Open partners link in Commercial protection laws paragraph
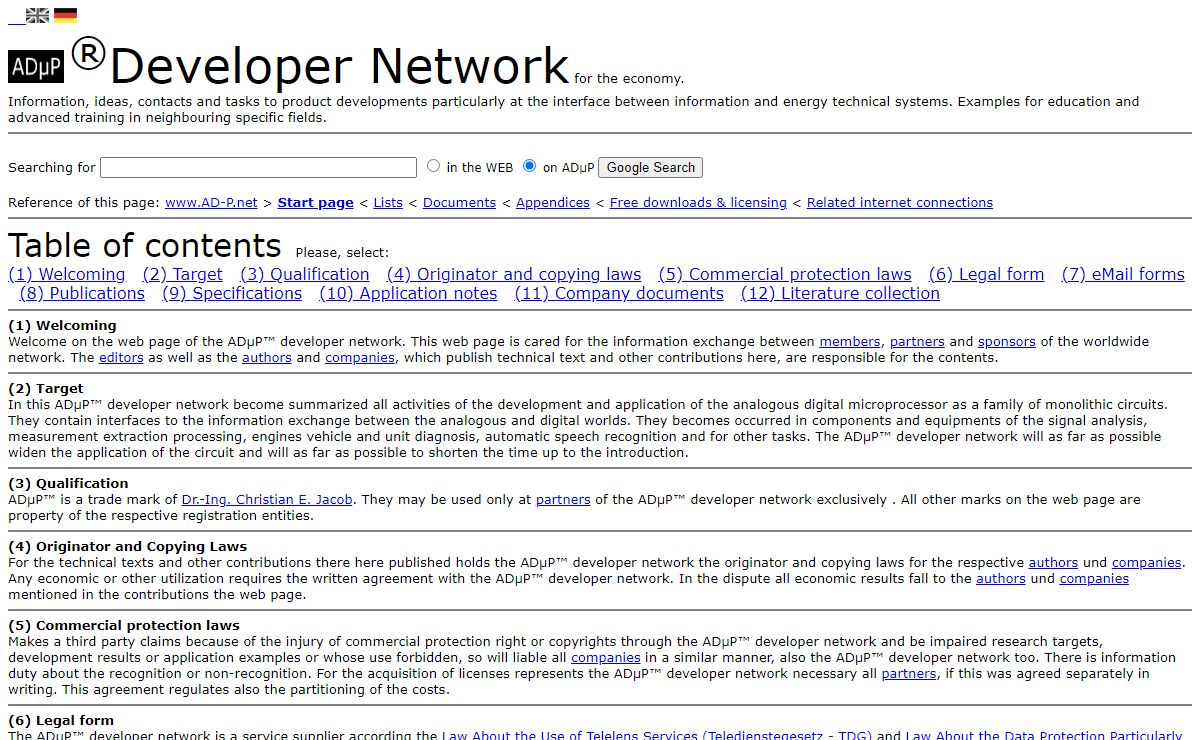1200x740 pixels. [909, 673]
